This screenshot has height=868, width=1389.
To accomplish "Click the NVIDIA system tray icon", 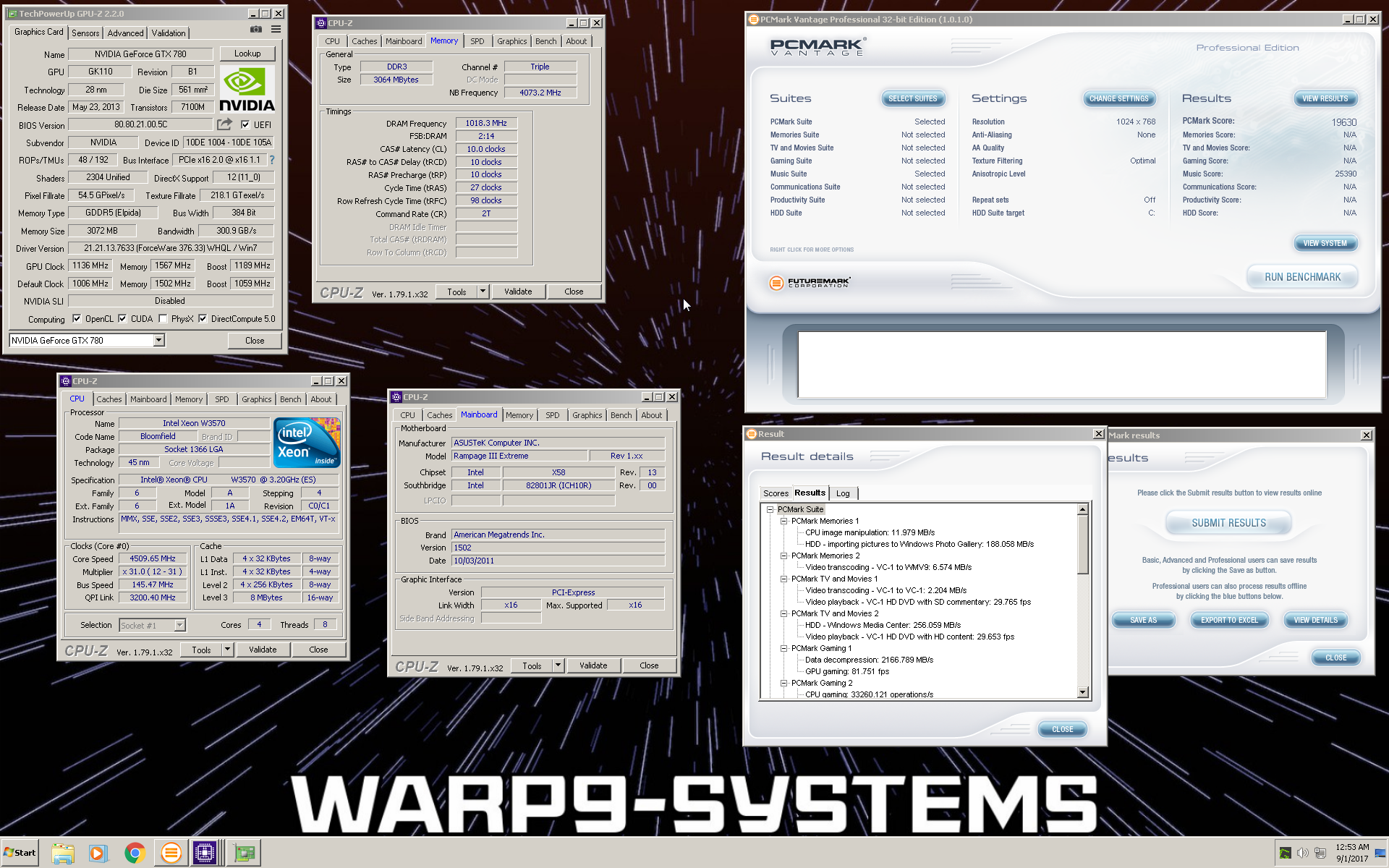I will (1285, 853).
